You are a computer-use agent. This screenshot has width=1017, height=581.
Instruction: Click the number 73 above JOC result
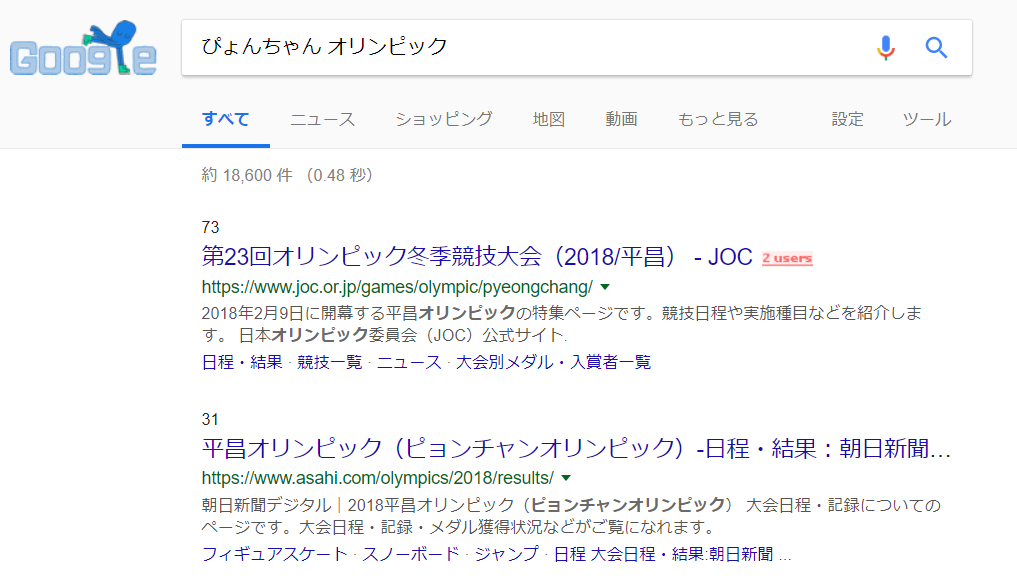click(210, 227)
